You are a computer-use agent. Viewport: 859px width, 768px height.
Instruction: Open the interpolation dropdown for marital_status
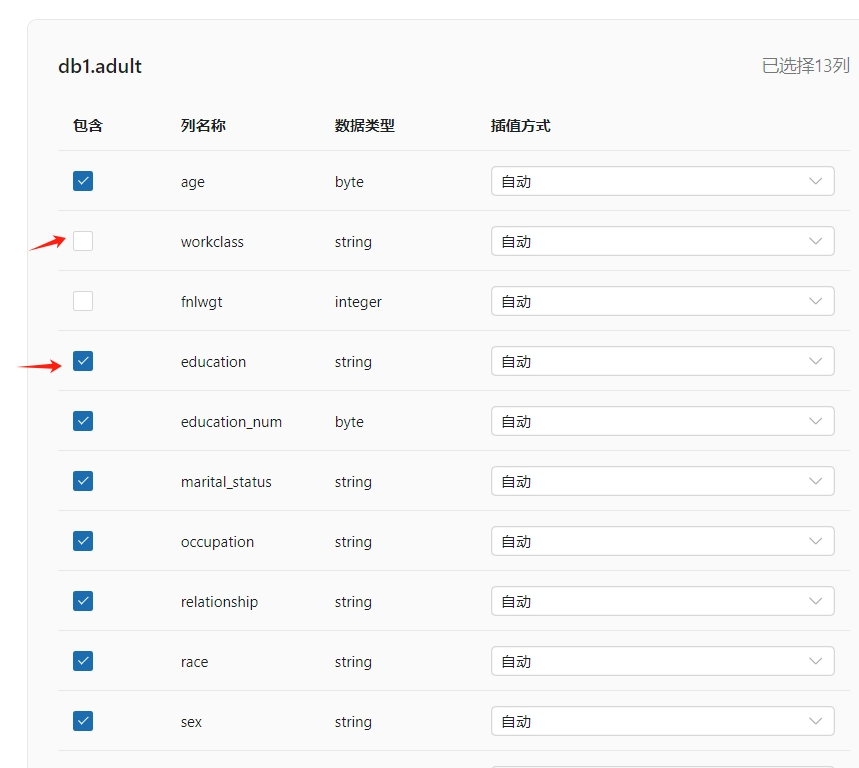[x=662, y=481]
